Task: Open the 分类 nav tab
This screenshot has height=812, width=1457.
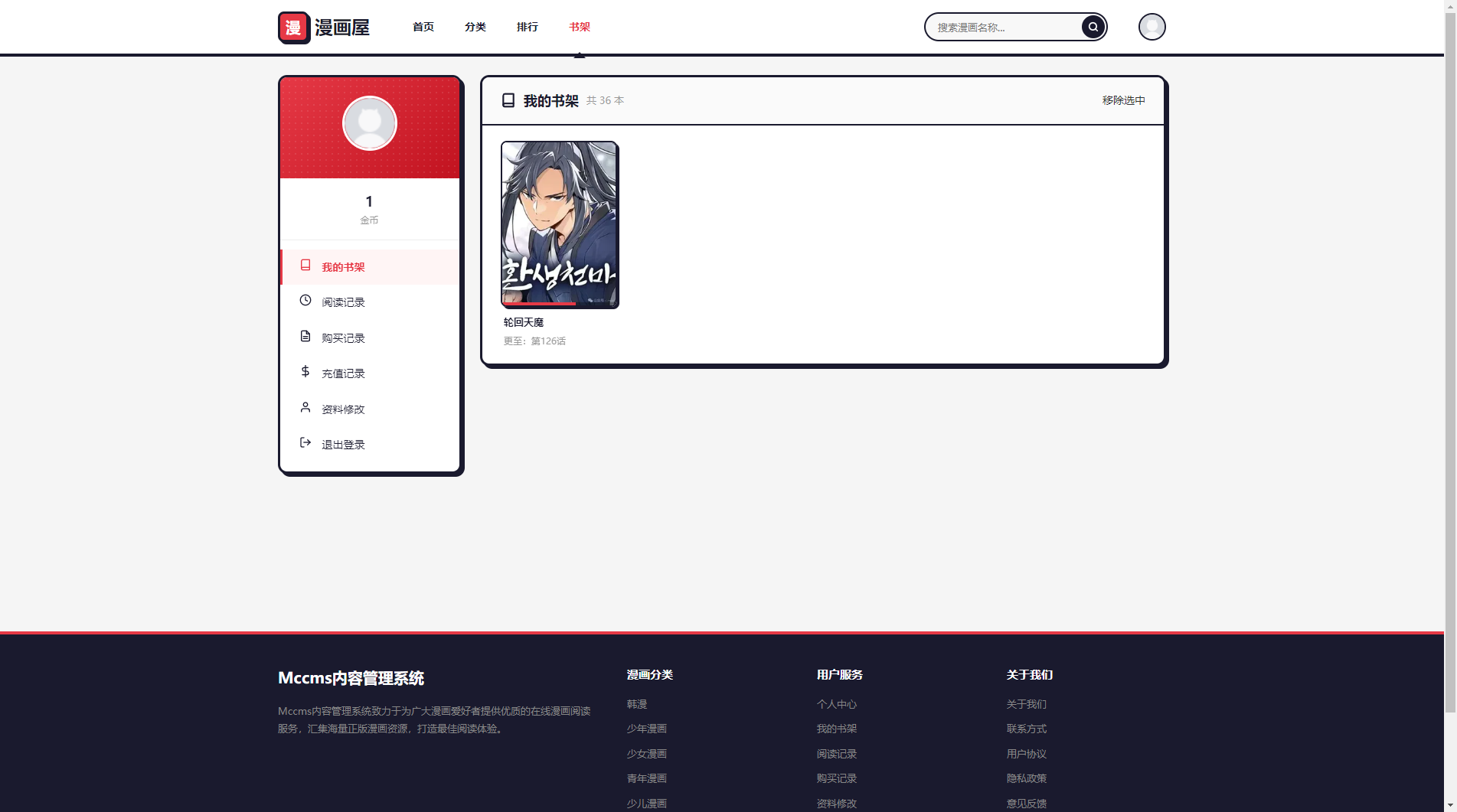Action: tap(475, 27)
